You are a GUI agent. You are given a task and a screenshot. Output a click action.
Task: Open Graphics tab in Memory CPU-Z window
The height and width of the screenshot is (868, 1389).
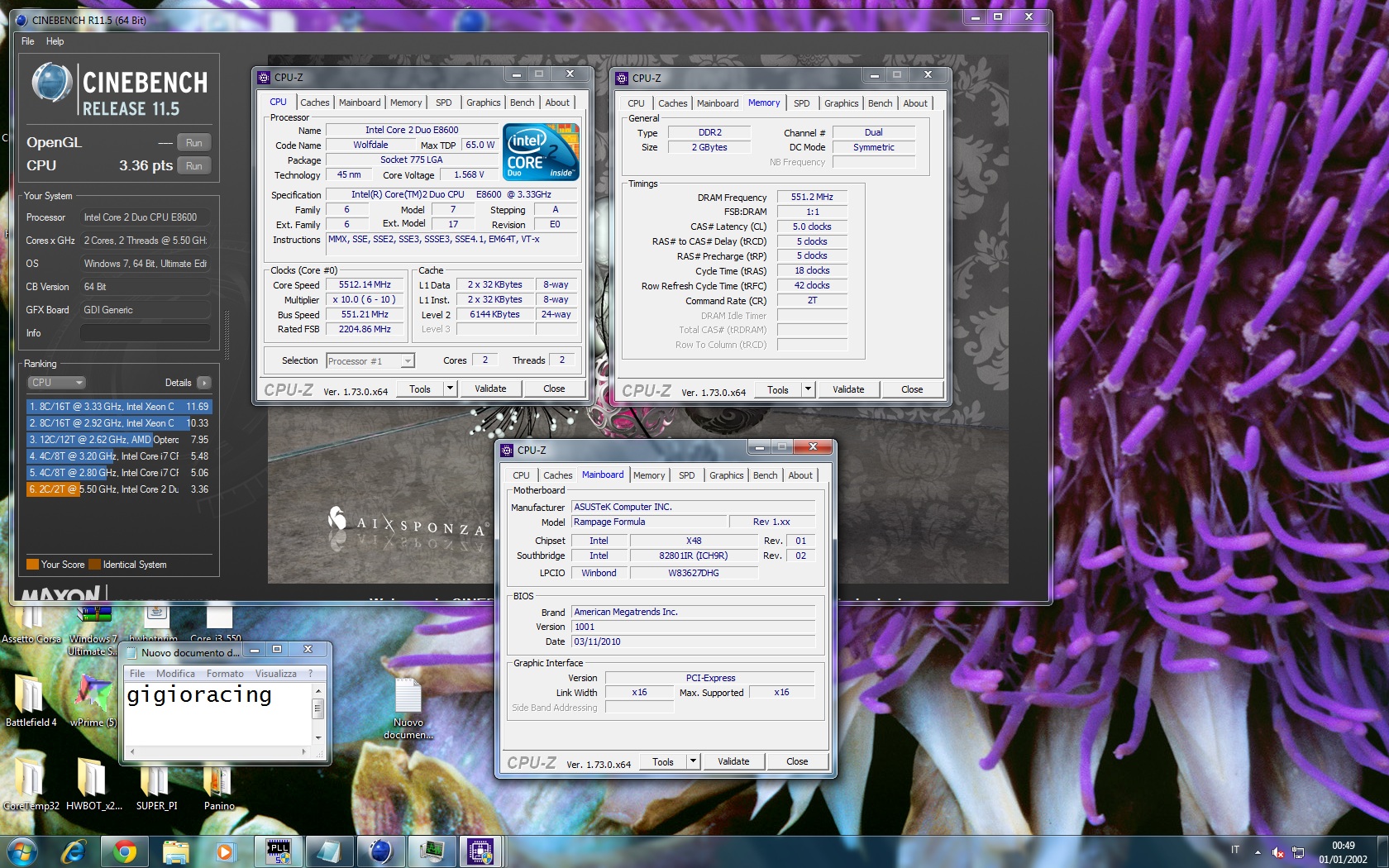[x=841, y=103]
